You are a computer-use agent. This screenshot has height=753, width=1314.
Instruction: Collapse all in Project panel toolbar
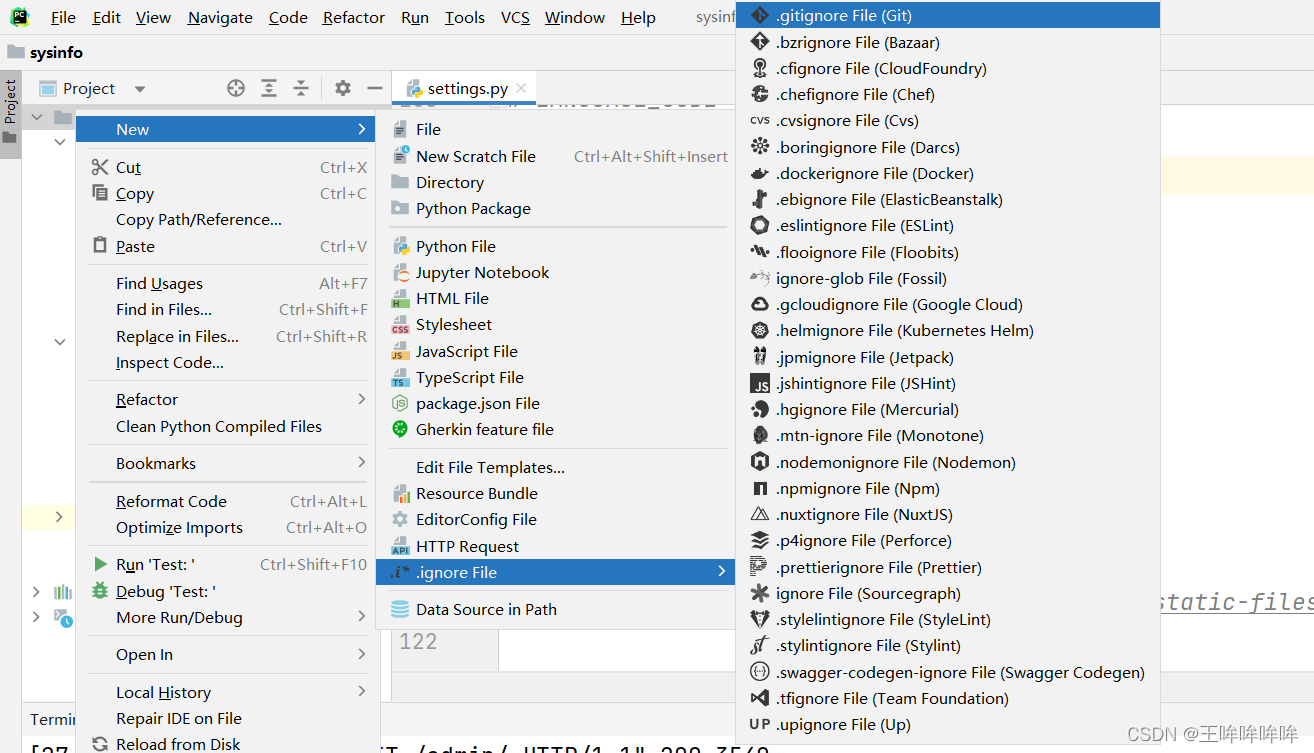click(301, 88)
